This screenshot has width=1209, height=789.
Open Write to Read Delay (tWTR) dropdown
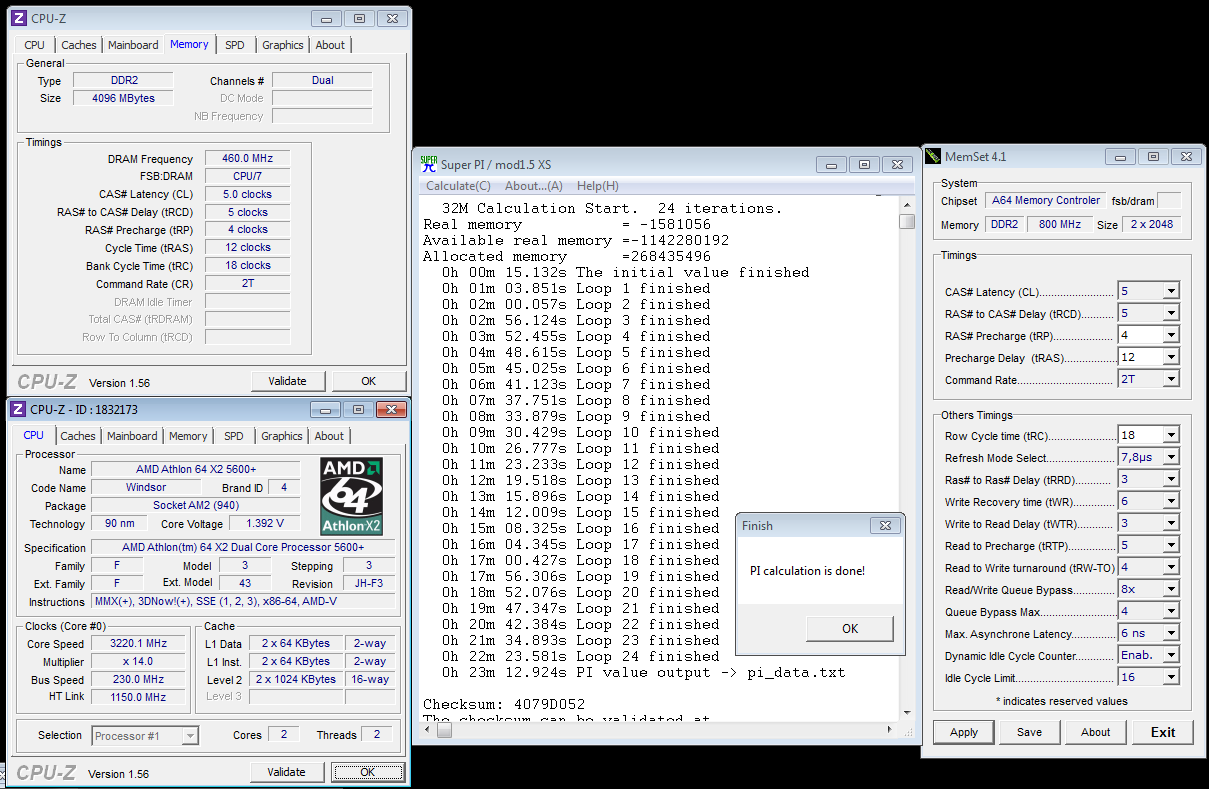[x=1170, y=523]
